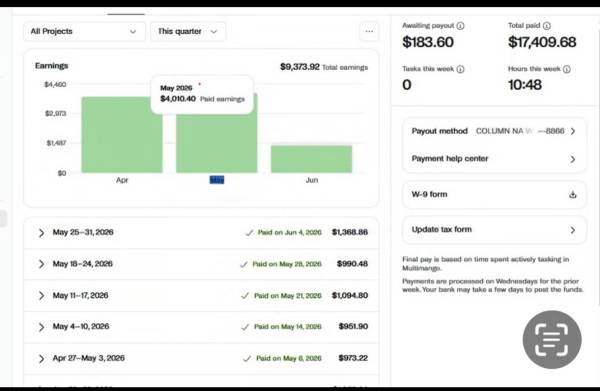The height and width of the screenshot is (391, 600).
Task: Download the W-9 form via download icon
Action: click(572, 194)
